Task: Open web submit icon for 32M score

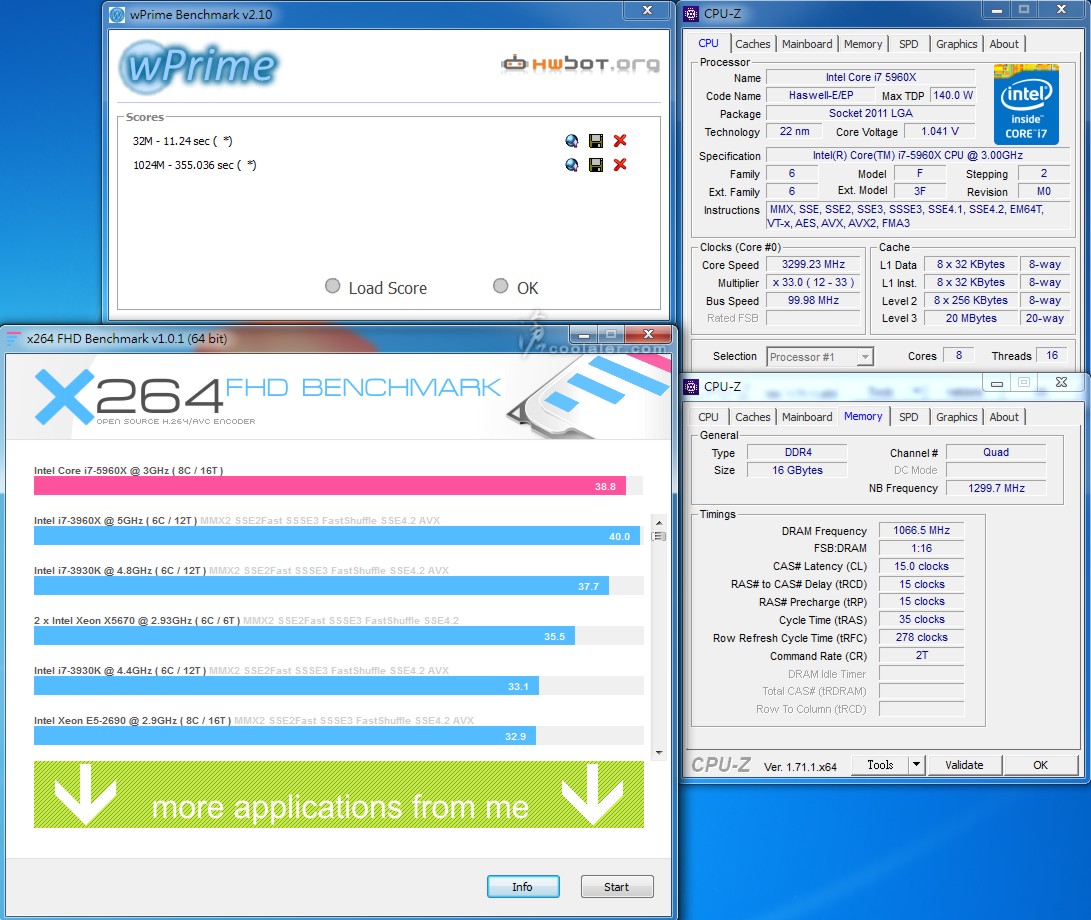Action: (571, 141)
